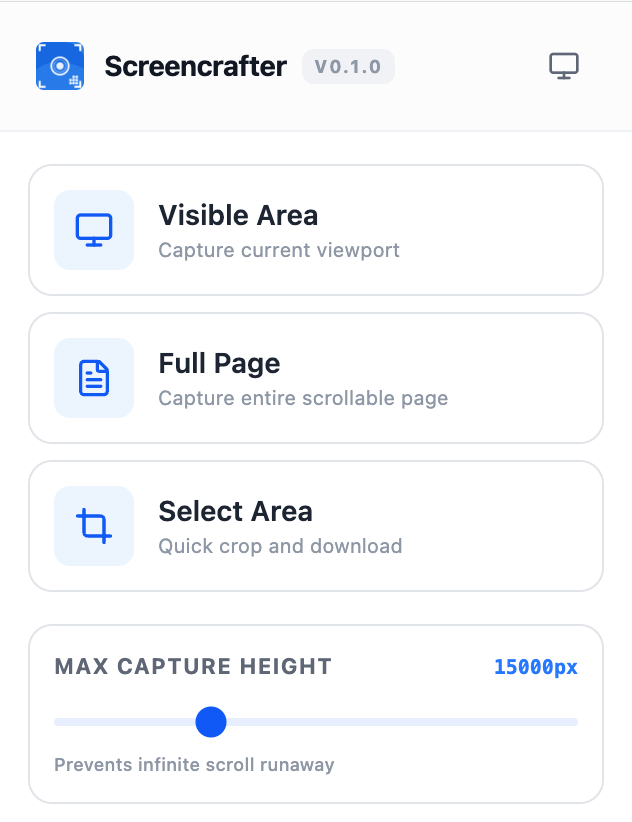The image size is (632, 822).
Task: Click the Select Area crop icon
Action: point(93,526)
